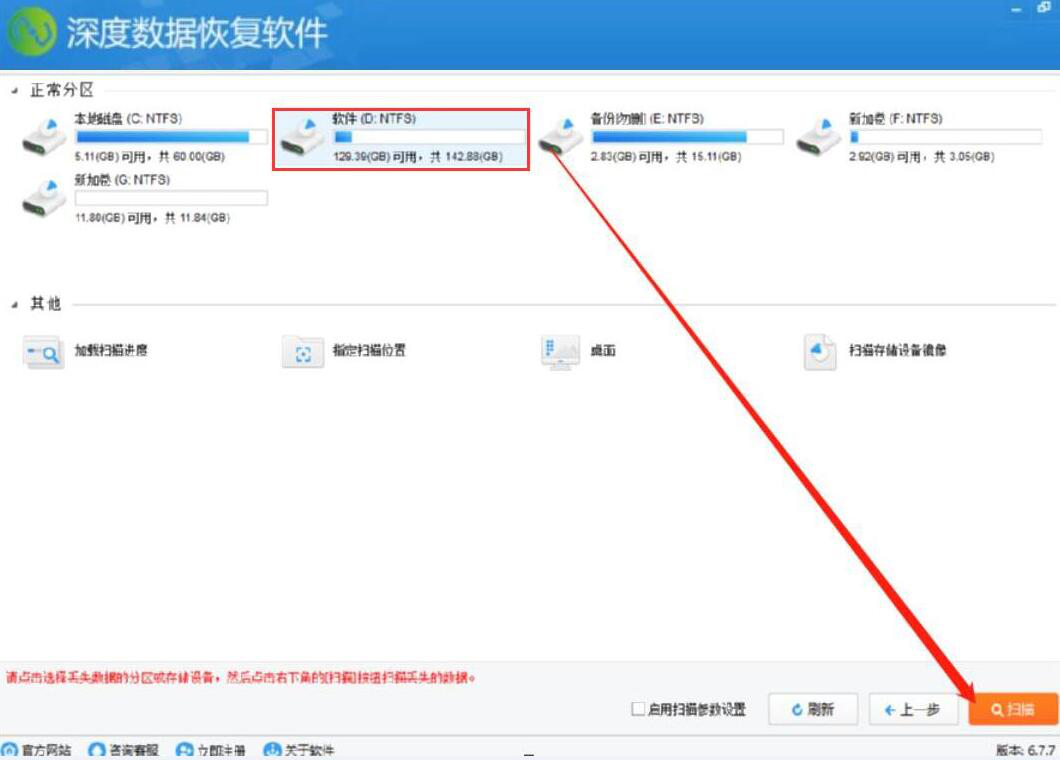Open the load scan progress icon
Viewport: 1060px width, 760px height.
click(x=43, y=351)
